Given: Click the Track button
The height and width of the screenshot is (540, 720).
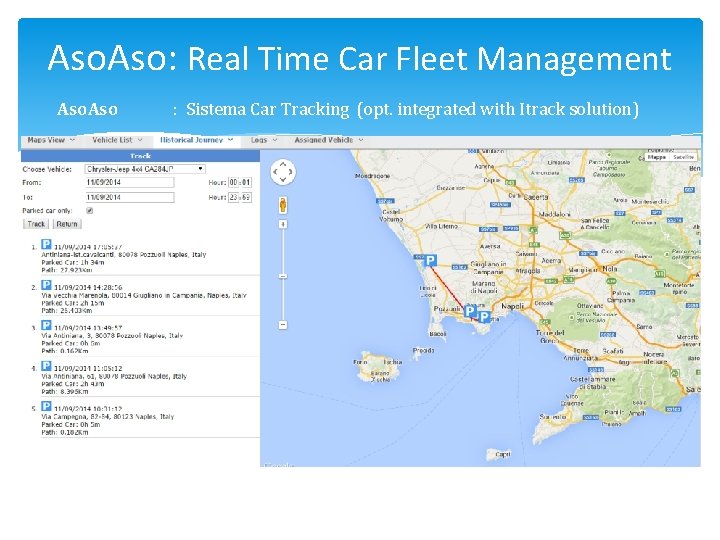Looking at the screenshot, I should coord(36,224).
